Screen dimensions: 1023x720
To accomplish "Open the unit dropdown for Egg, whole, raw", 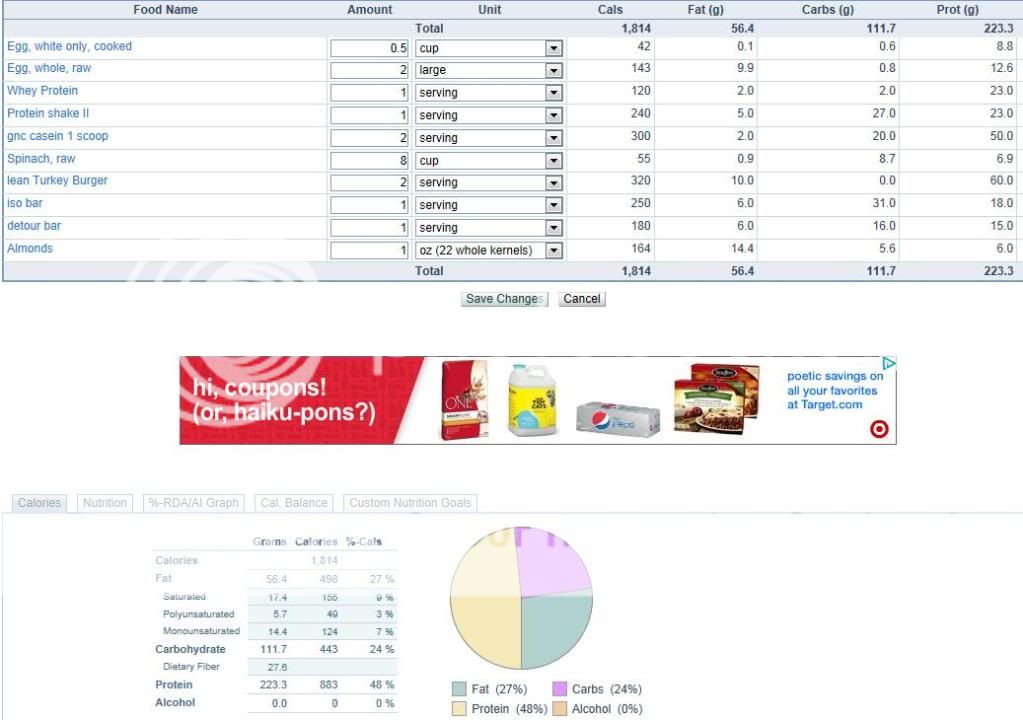I will tap(553, 71).
